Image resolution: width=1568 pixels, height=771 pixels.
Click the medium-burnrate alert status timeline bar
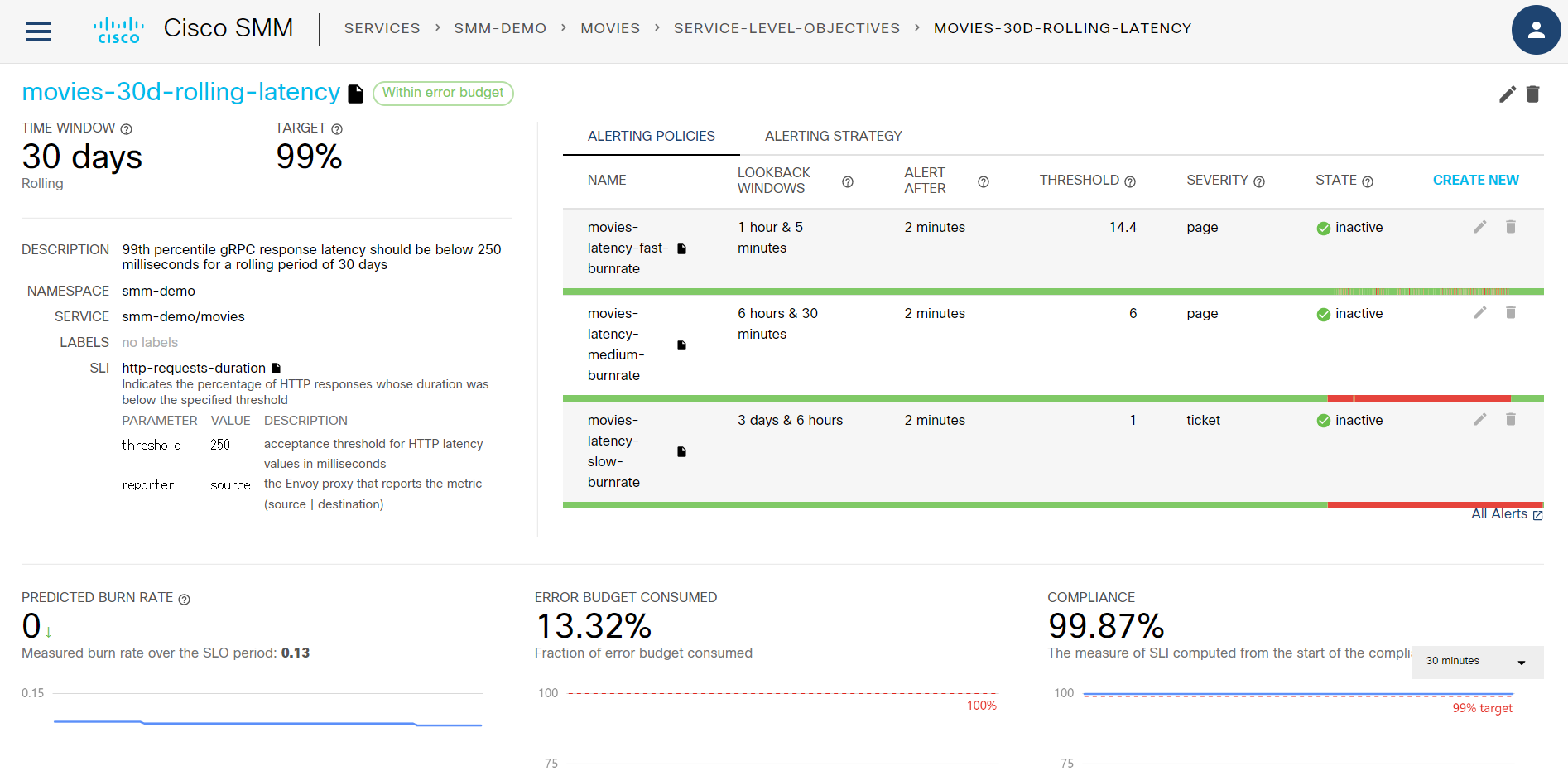(1053, 398)
